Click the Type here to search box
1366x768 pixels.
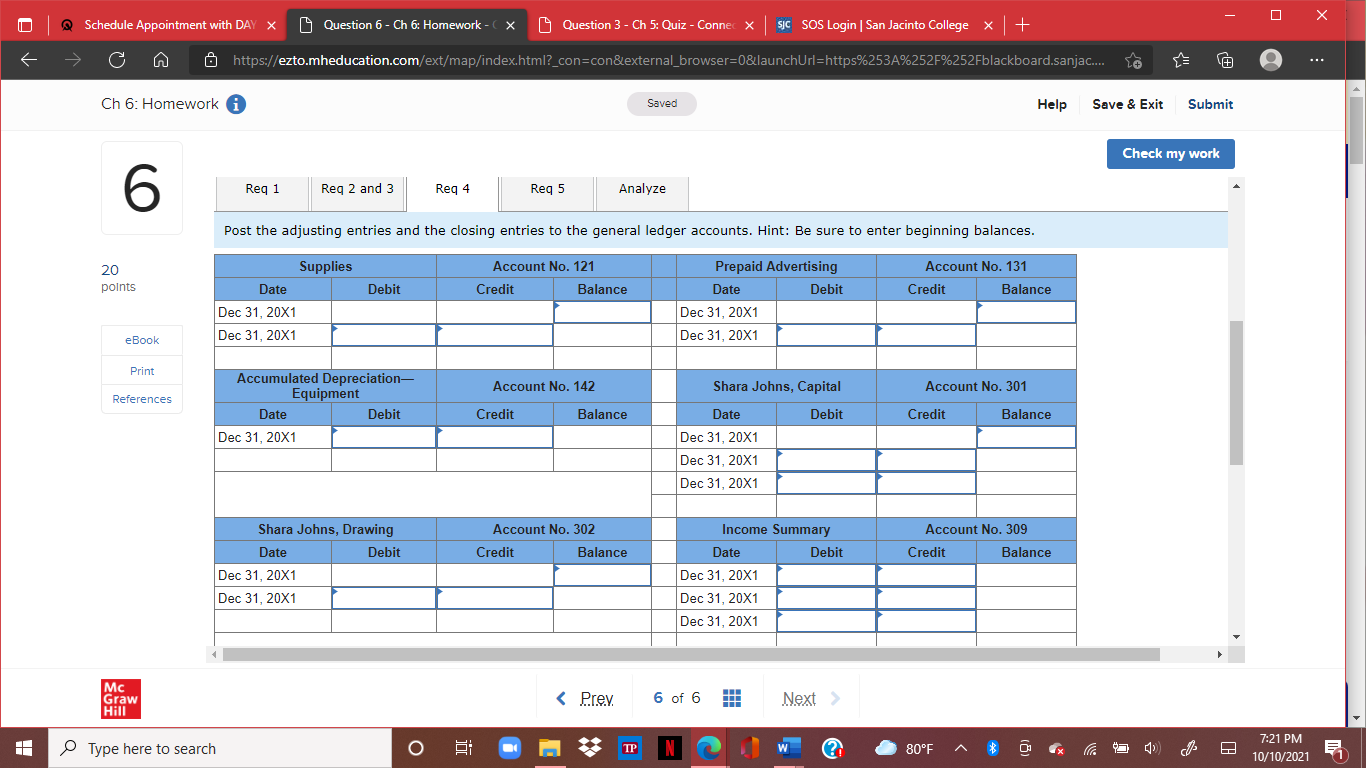(220, 748)
